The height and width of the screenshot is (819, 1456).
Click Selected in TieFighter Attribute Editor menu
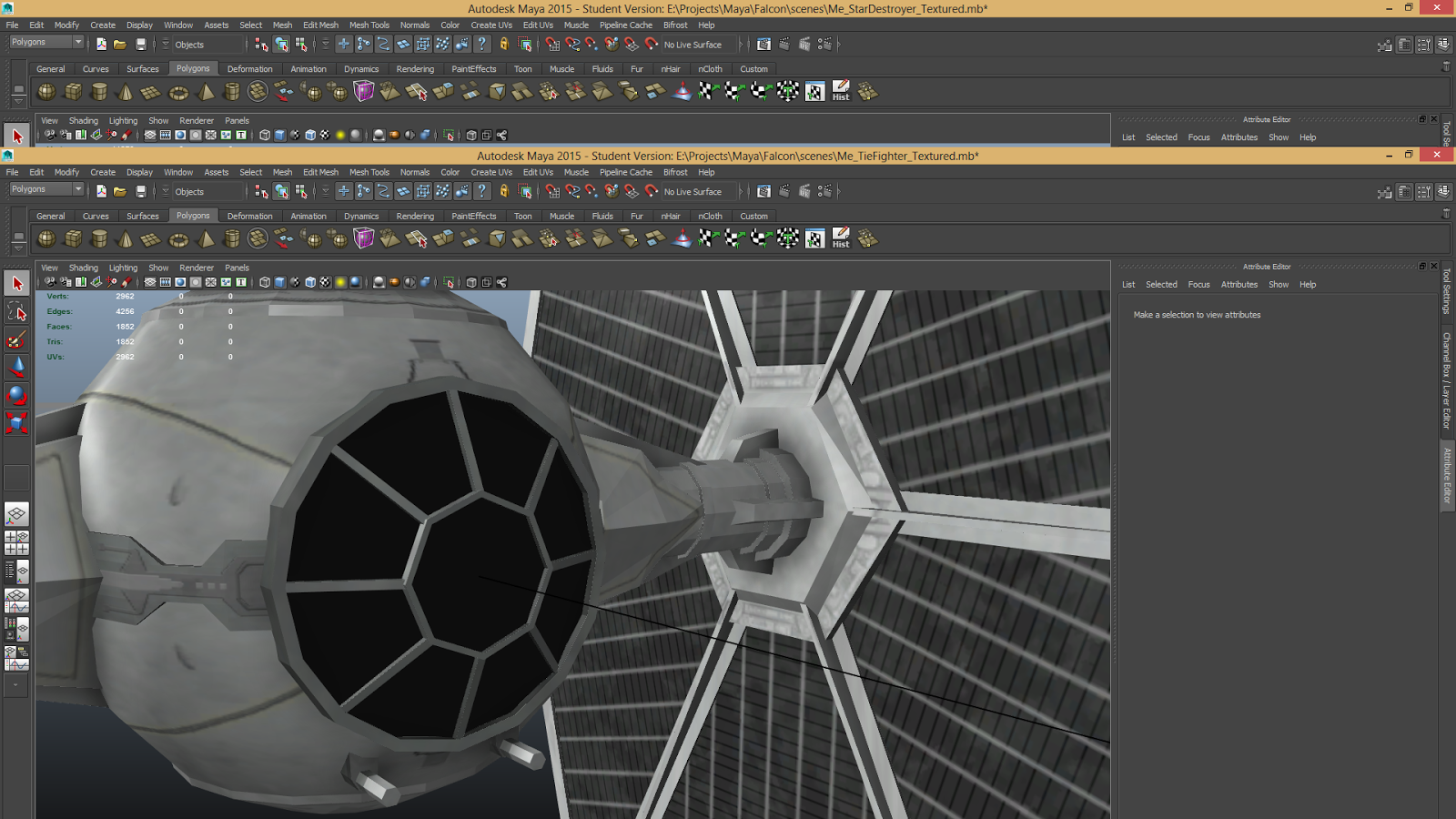1161,285
